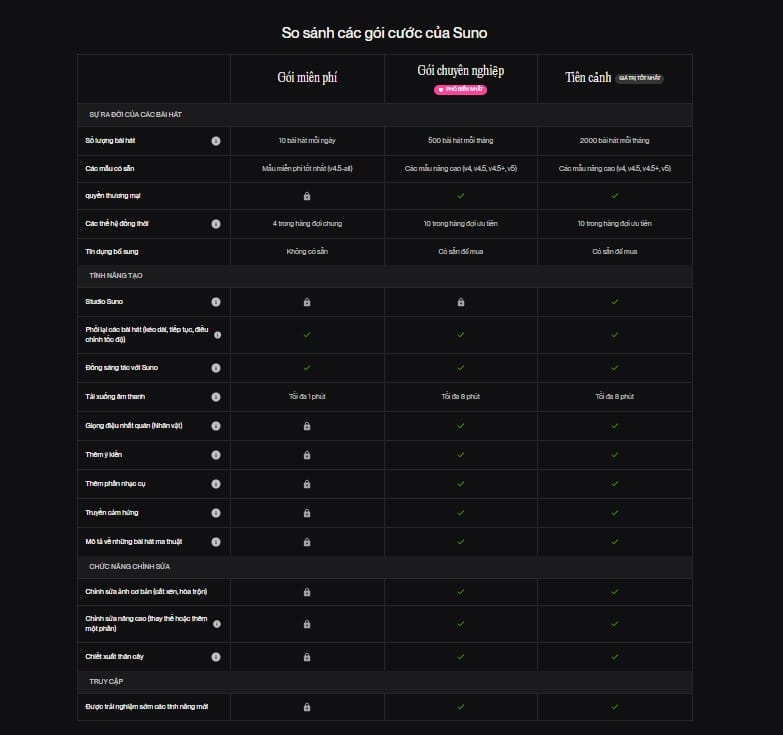Viewport: 783px width, 735px height.
Task: Select the Gói miễn phí plan header
Action: pos(307,78)
